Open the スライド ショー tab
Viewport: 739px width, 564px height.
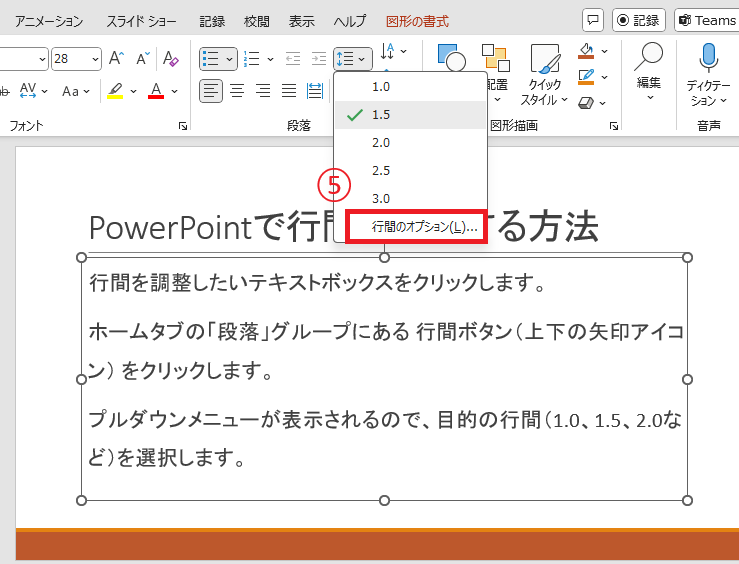click(x=141, y=21)
